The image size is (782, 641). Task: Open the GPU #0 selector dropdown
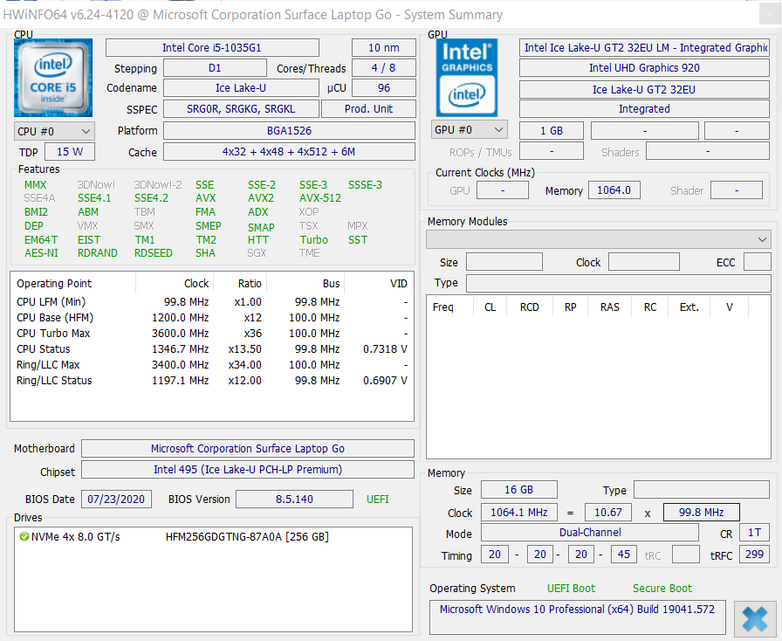click(469, 130)
